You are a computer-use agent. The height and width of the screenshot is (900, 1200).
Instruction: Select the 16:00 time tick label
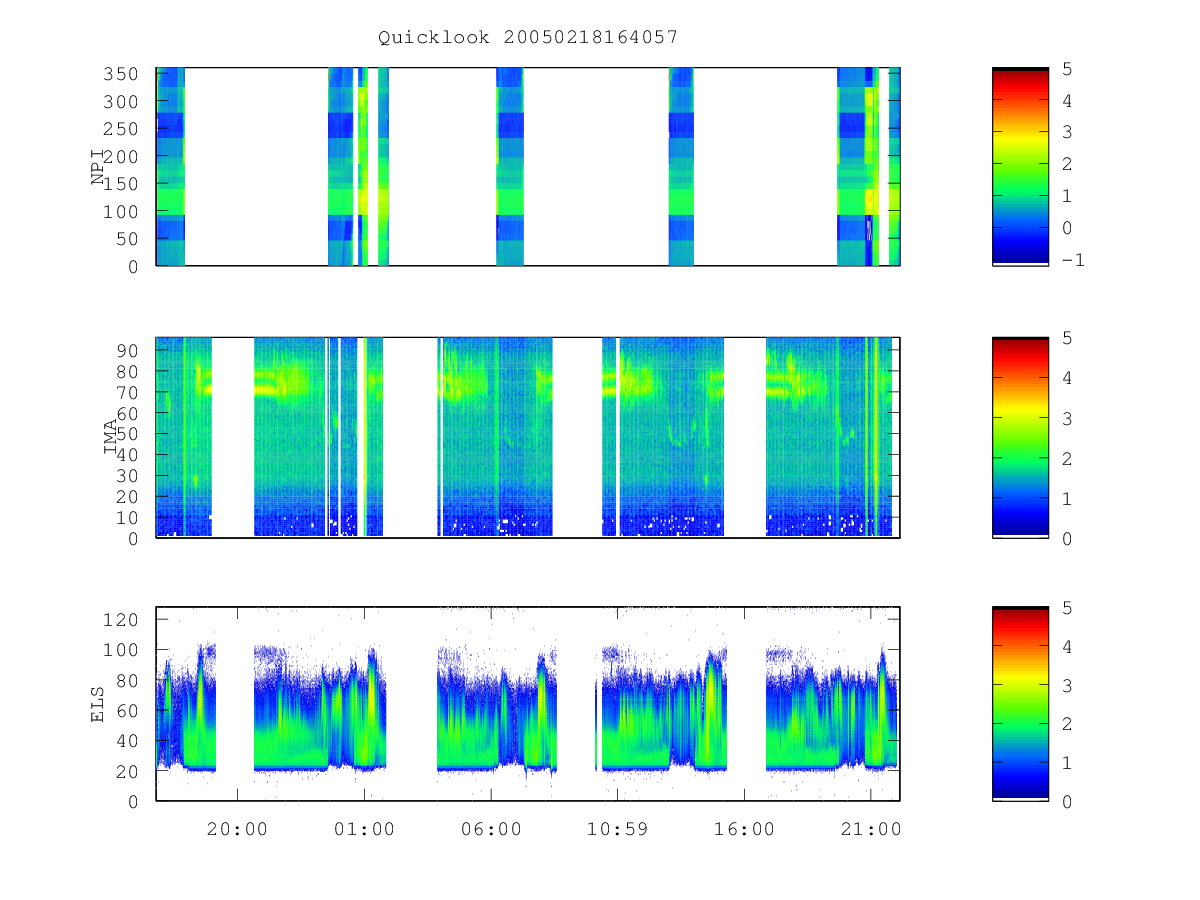(744, 829)
